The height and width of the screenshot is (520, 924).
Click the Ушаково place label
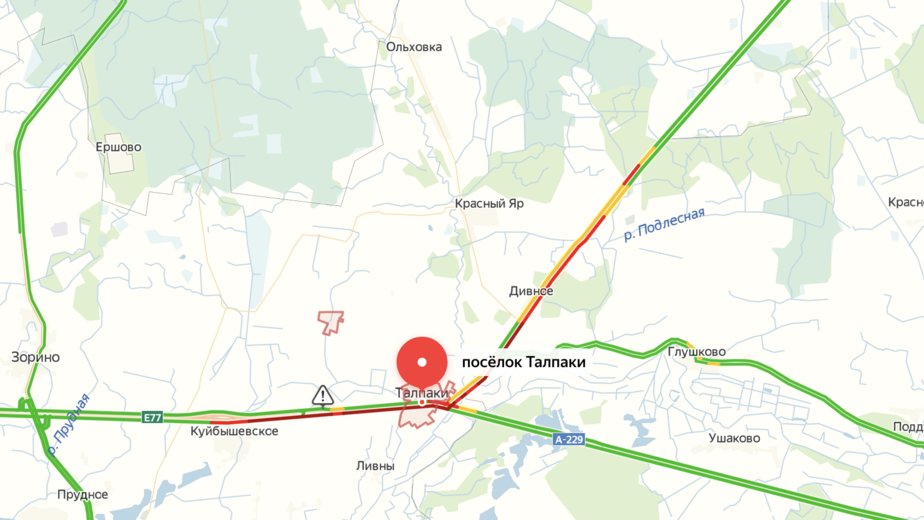(734, 438)
